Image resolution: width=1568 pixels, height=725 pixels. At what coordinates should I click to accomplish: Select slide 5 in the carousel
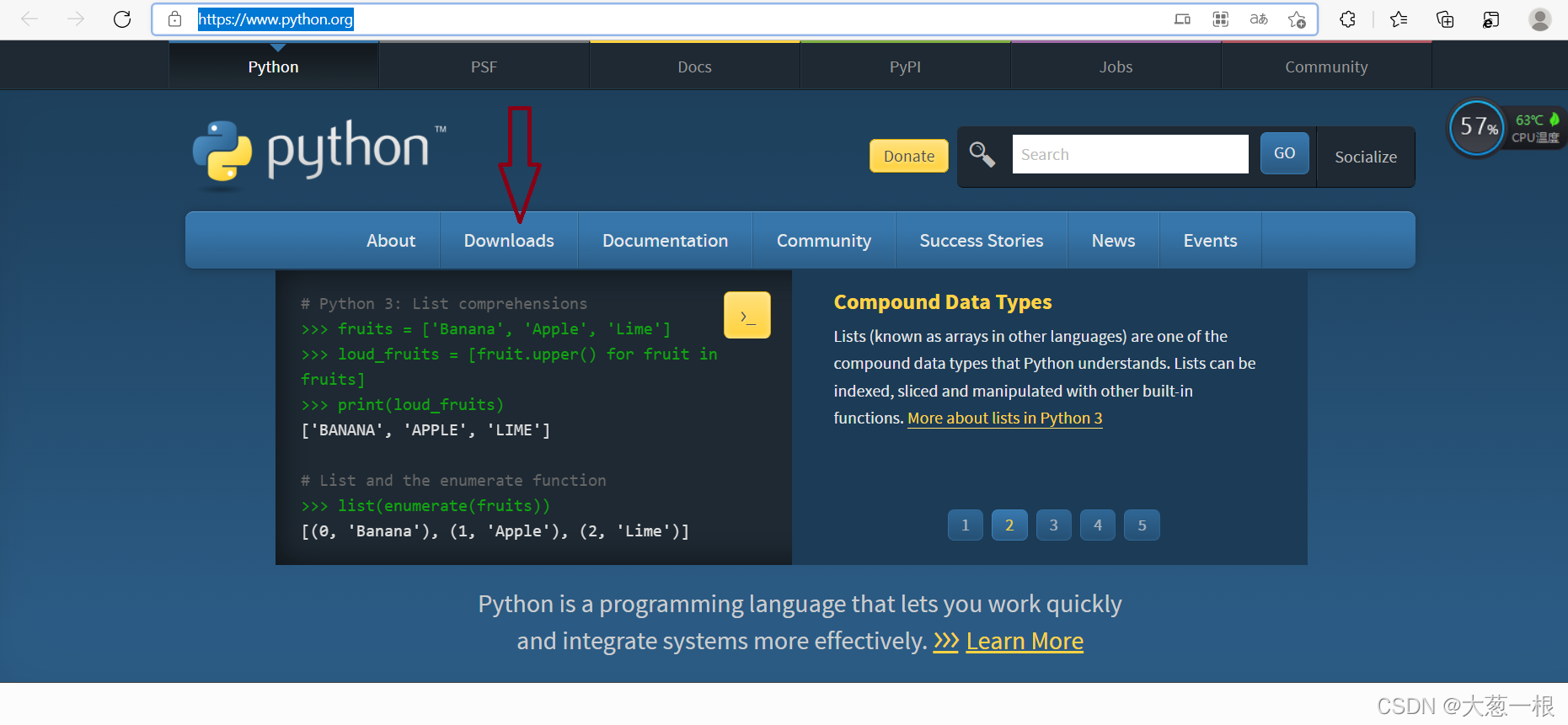(1142, 525)
